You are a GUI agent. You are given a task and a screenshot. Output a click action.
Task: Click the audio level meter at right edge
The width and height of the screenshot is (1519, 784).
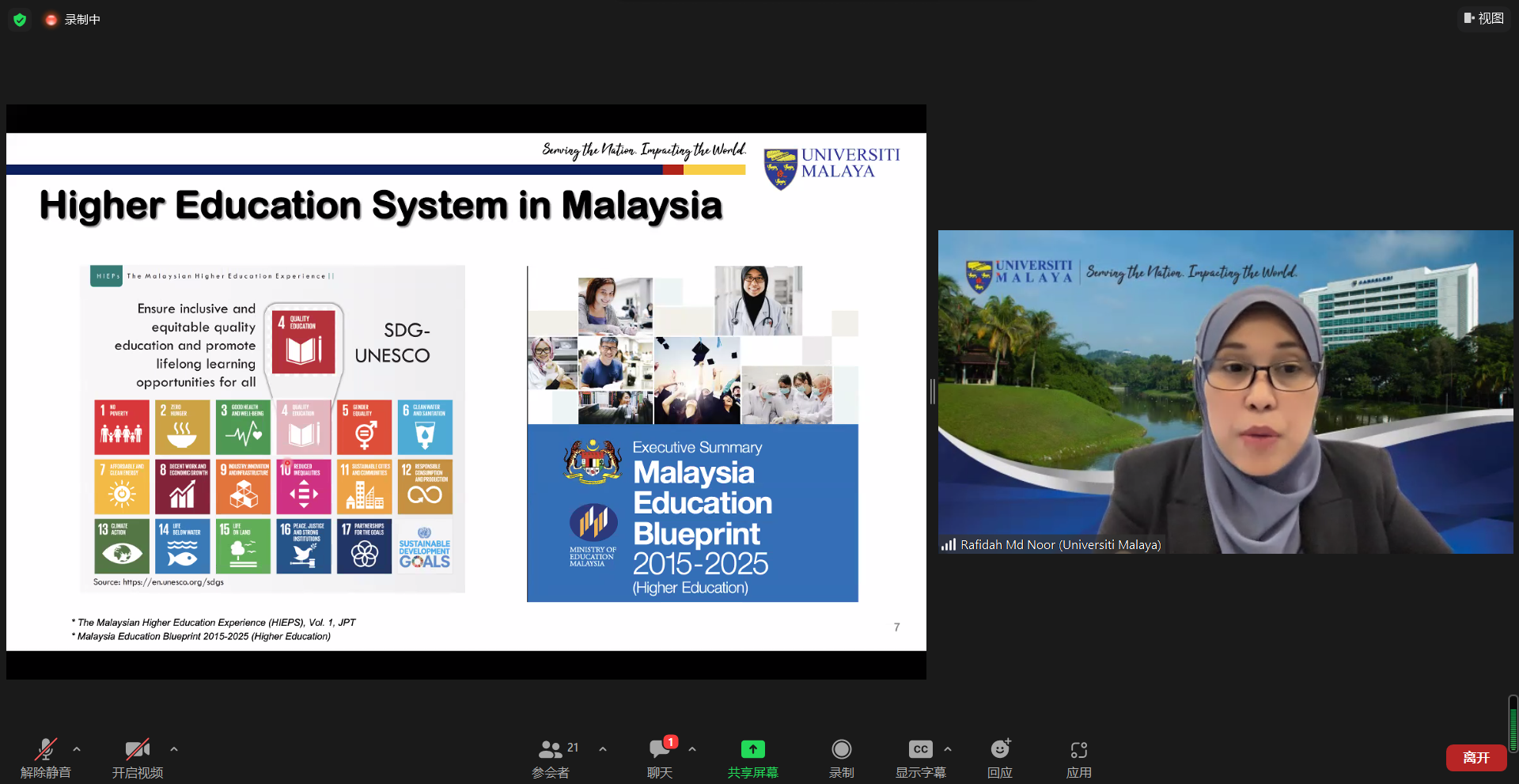[1513, 724]
